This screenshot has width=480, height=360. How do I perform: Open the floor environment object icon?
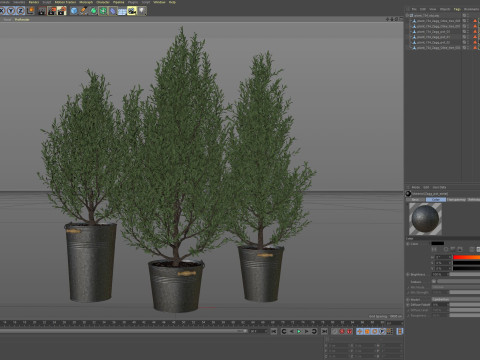click(x=122, y=11)
